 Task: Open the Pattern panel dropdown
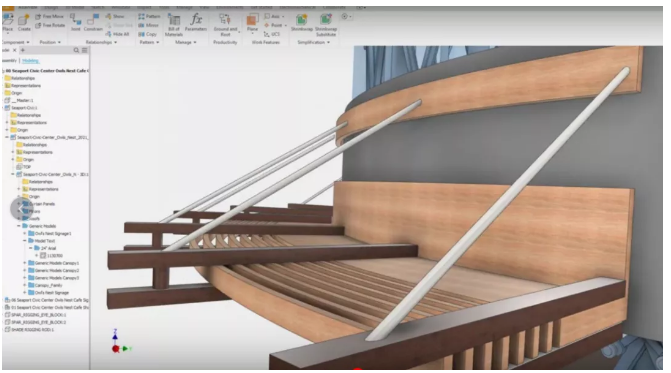(x=157, y=42)
